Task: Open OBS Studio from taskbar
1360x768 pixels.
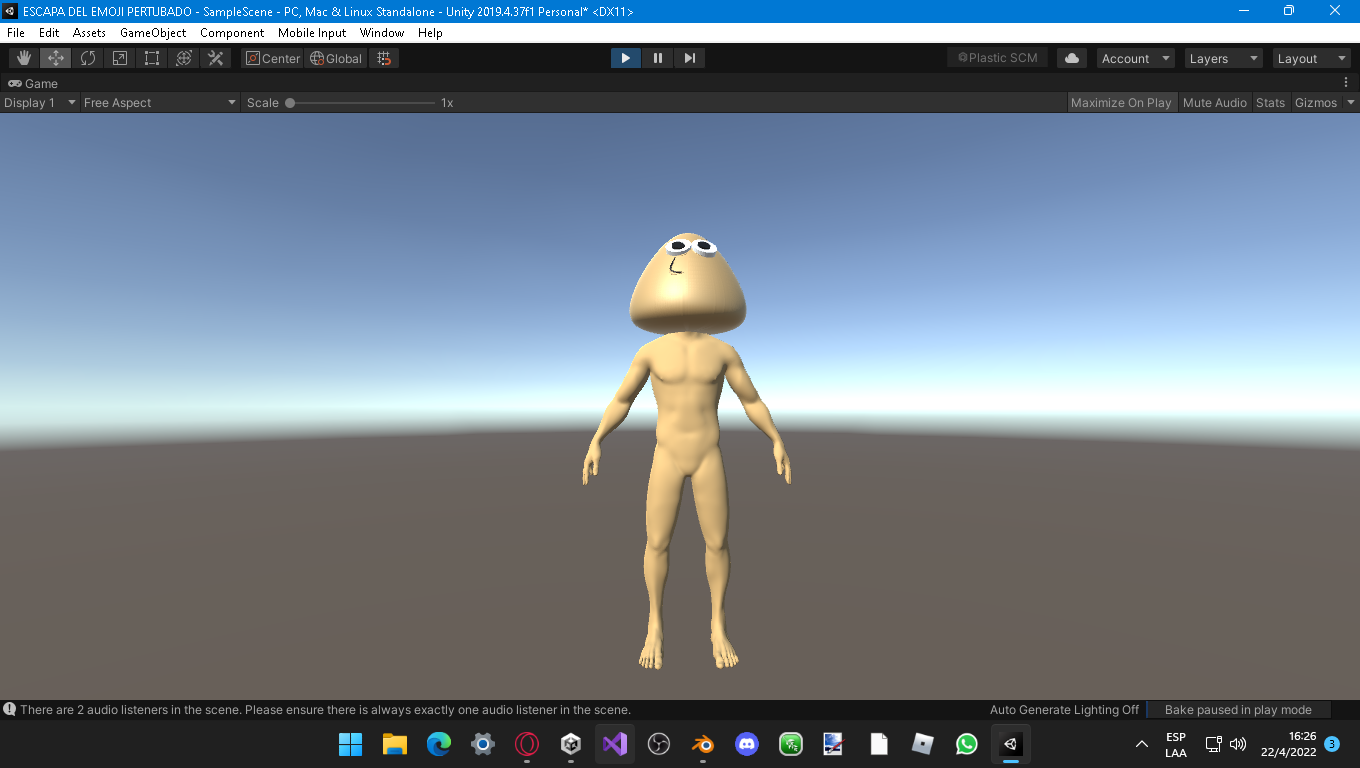Action: click(x=659, y=744)
